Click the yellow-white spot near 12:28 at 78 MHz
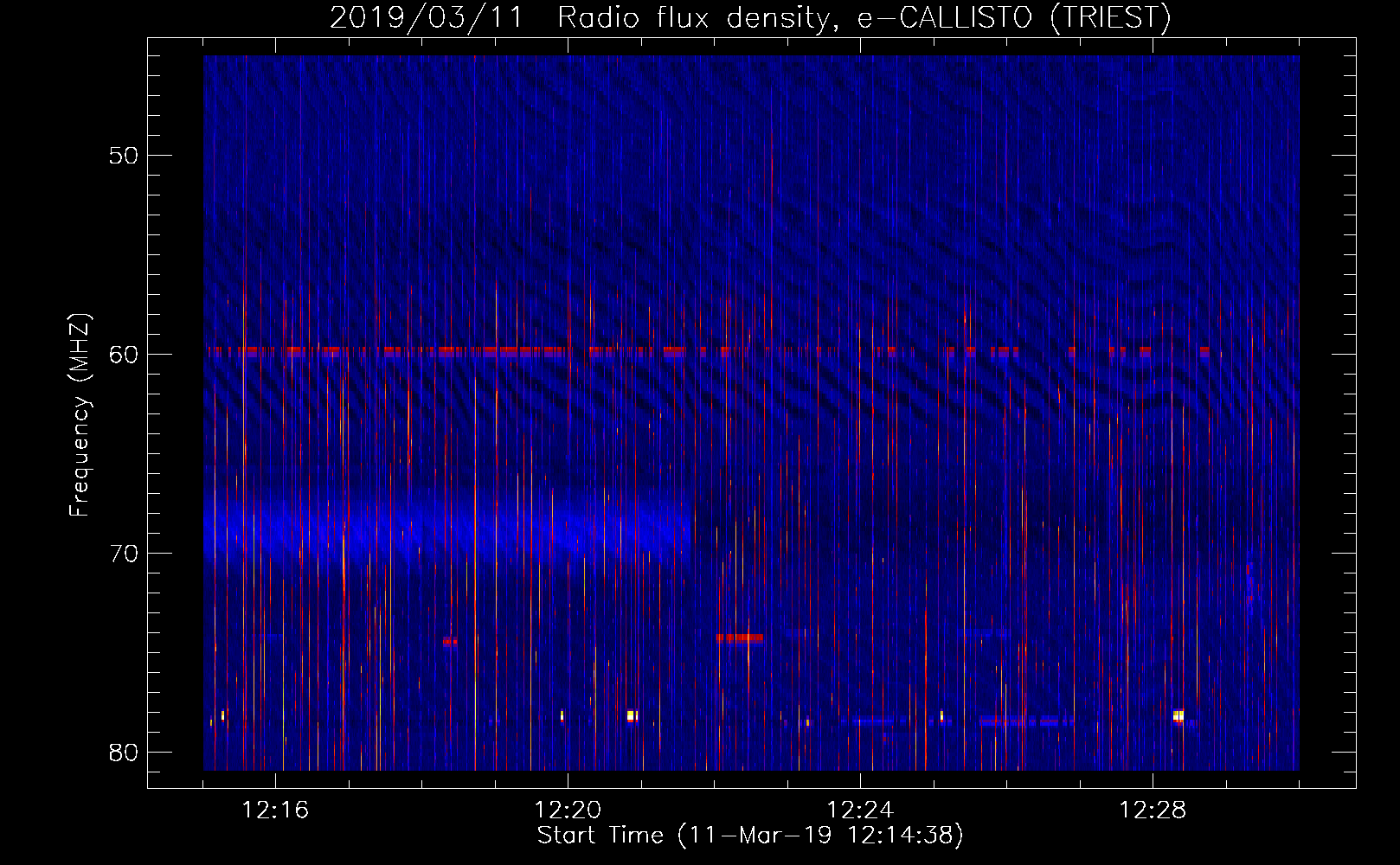Screen dimensions: 1400x865 1178,716
